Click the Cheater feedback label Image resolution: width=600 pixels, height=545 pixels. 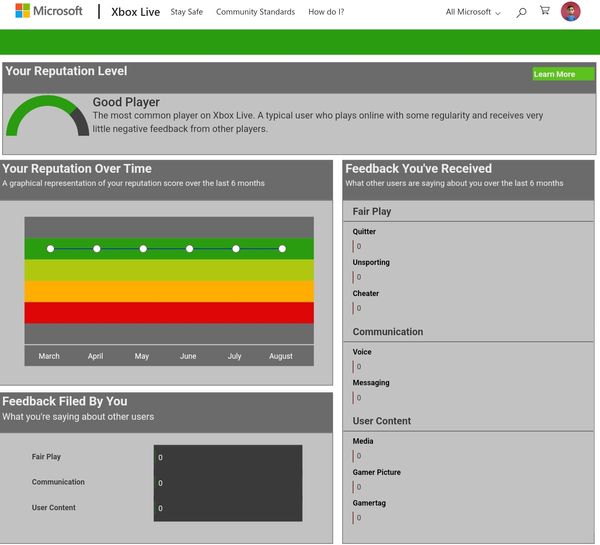pyautogui.click(x=365, y=293)
